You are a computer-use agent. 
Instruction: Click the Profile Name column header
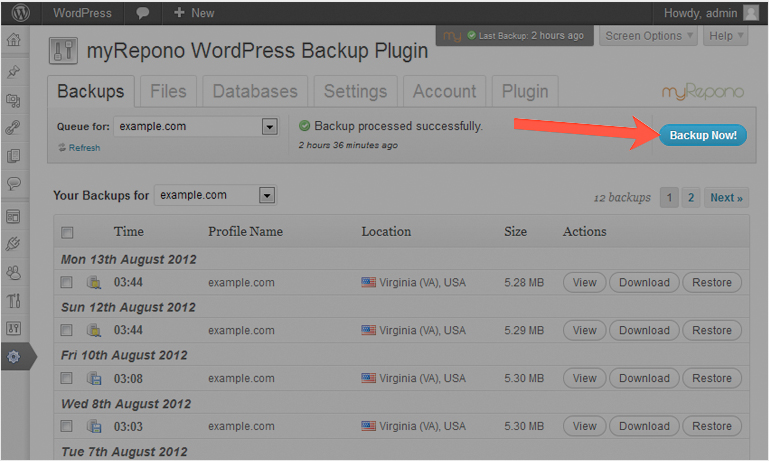click(x=245, y=231)
